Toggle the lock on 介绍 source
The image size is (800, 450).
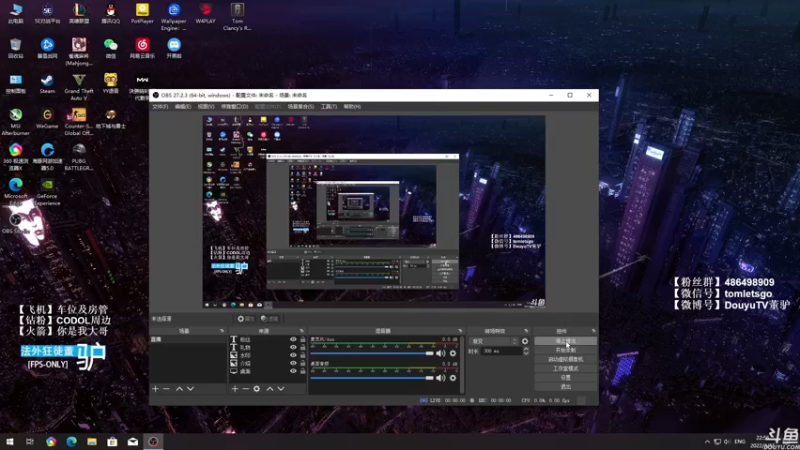tap(303, 363)
